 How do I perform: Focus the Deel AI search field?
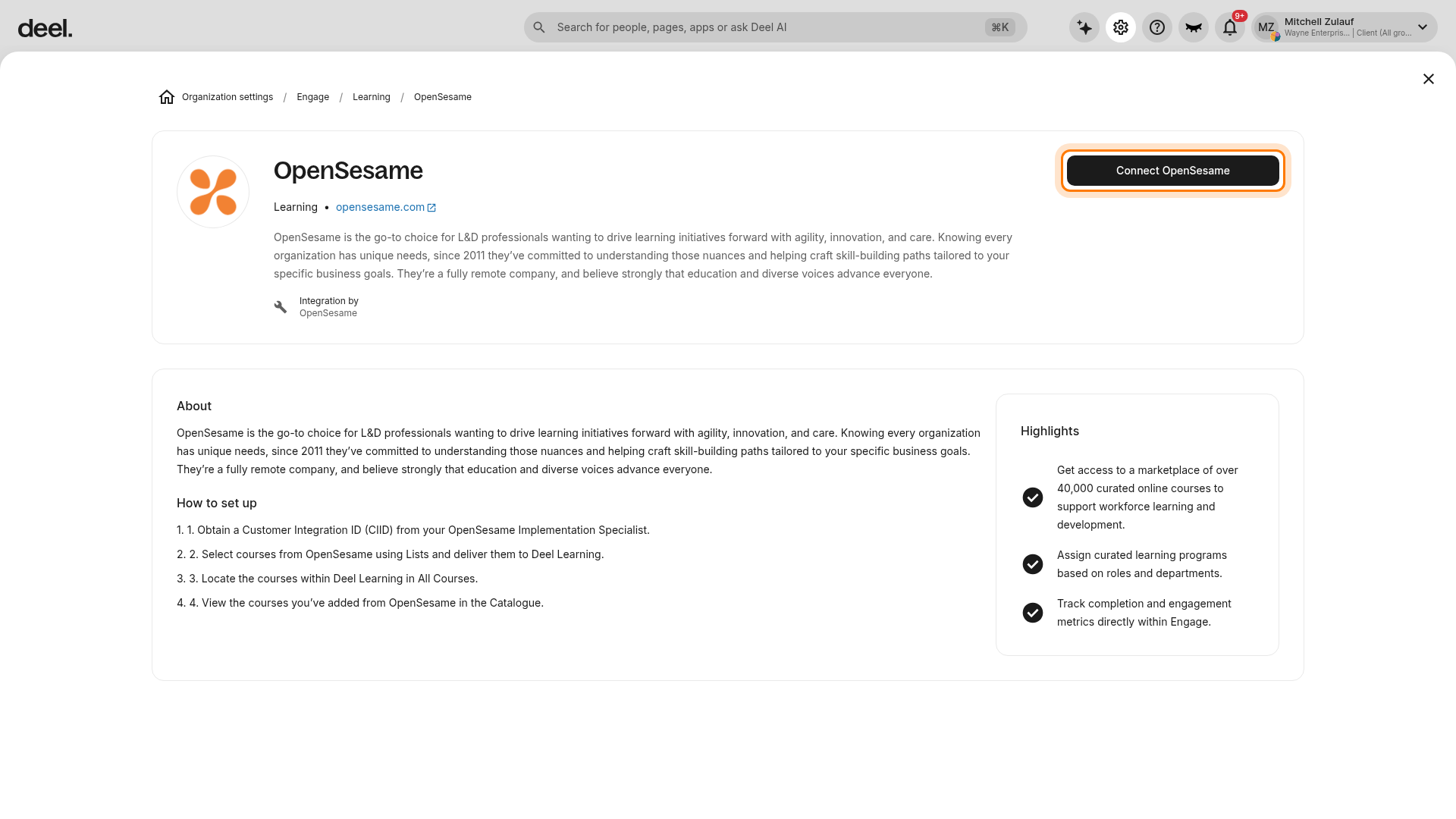(x=775, y=27)
